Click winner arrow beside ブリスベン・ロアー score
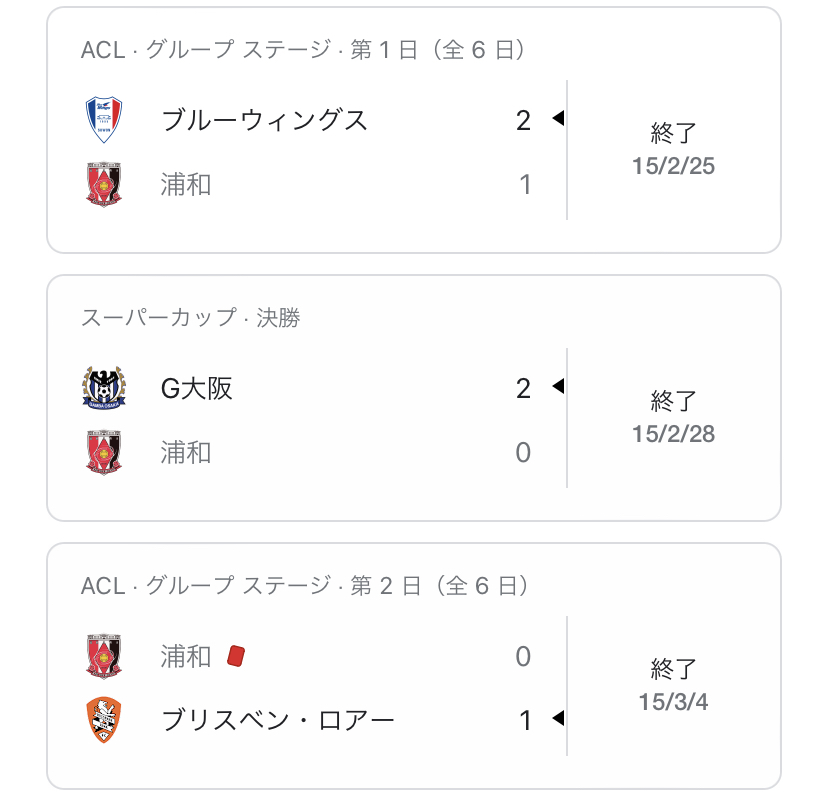The width and height of the screenshot is (828, 802). [558, 719]
